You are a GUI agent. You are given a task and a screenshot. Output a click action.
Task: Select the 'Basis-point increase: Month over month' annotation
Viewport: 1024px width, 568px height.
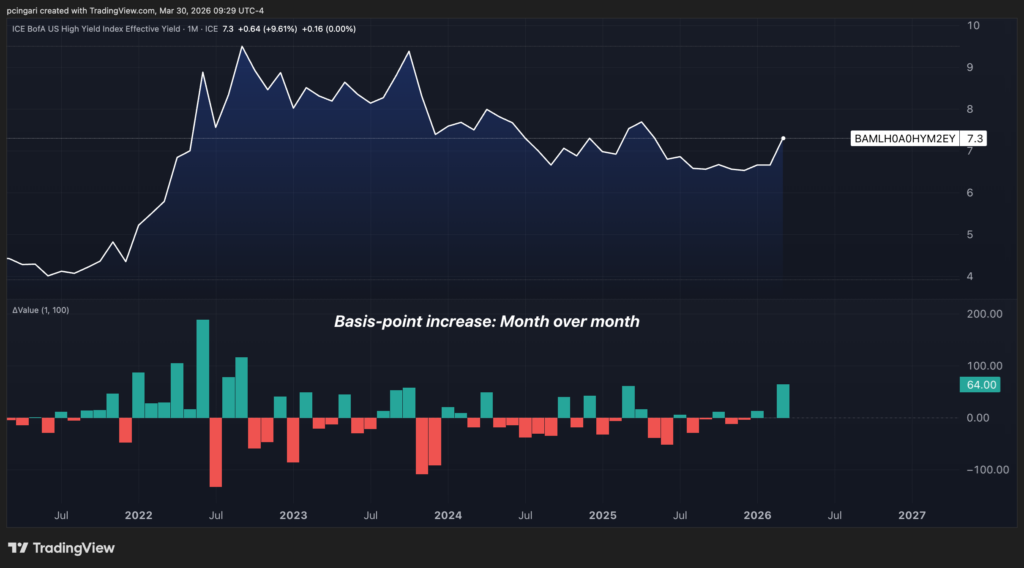484,322
